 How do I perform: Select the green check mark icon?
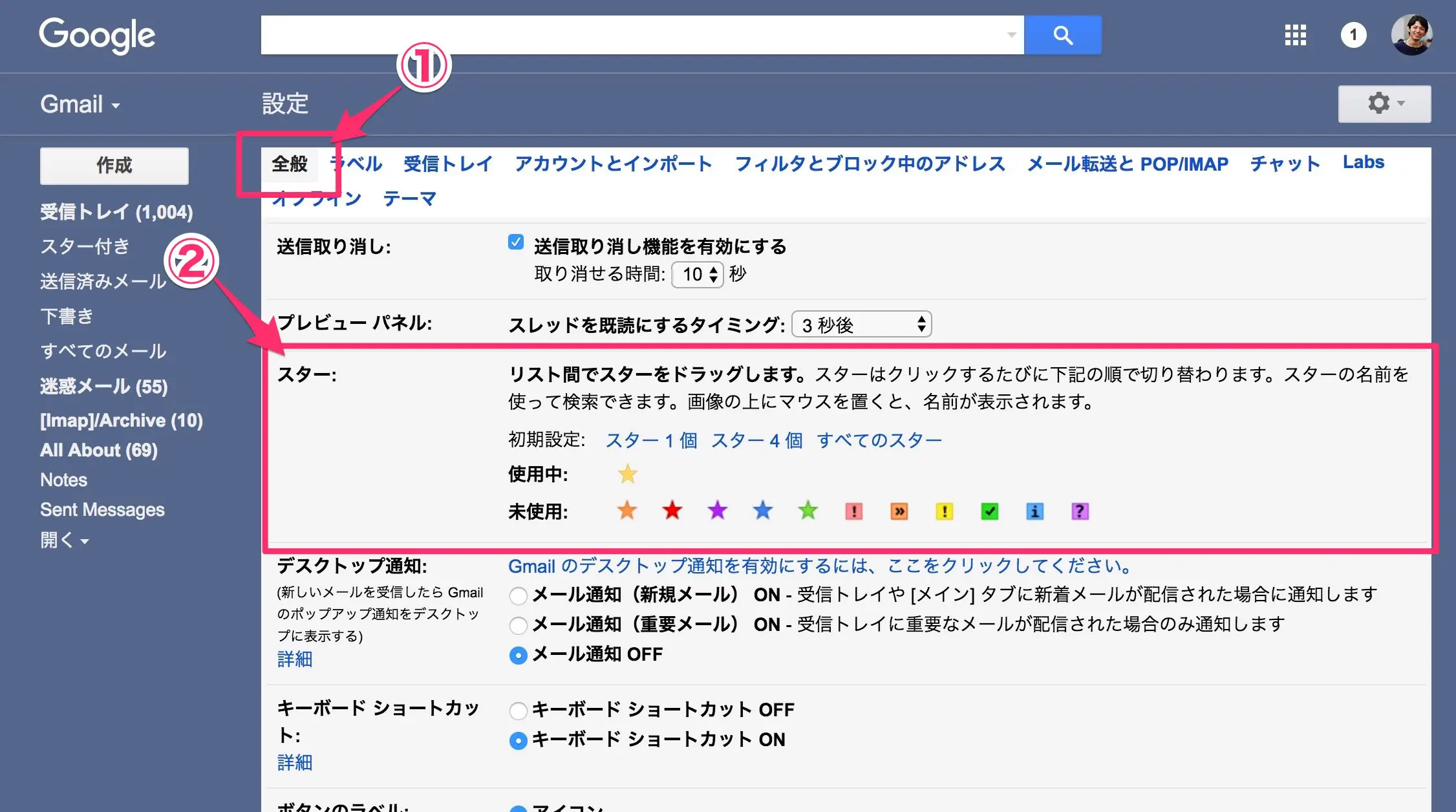pos(990,511)
